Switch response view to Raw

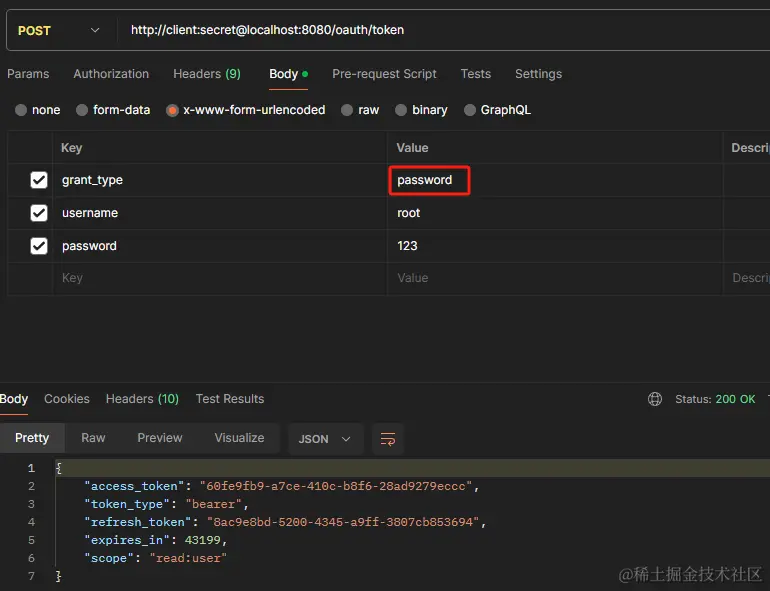click(x=93, y=438)
